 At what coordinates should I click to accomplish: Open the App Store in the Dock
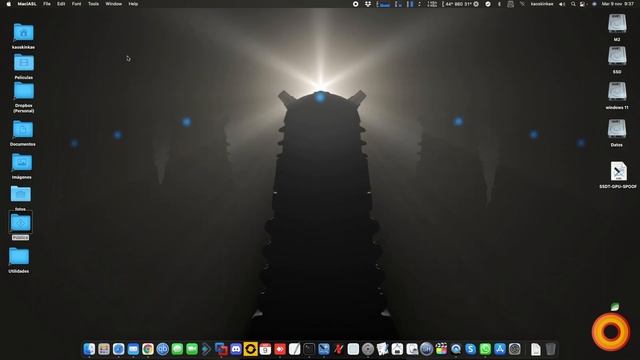[500, 349]
